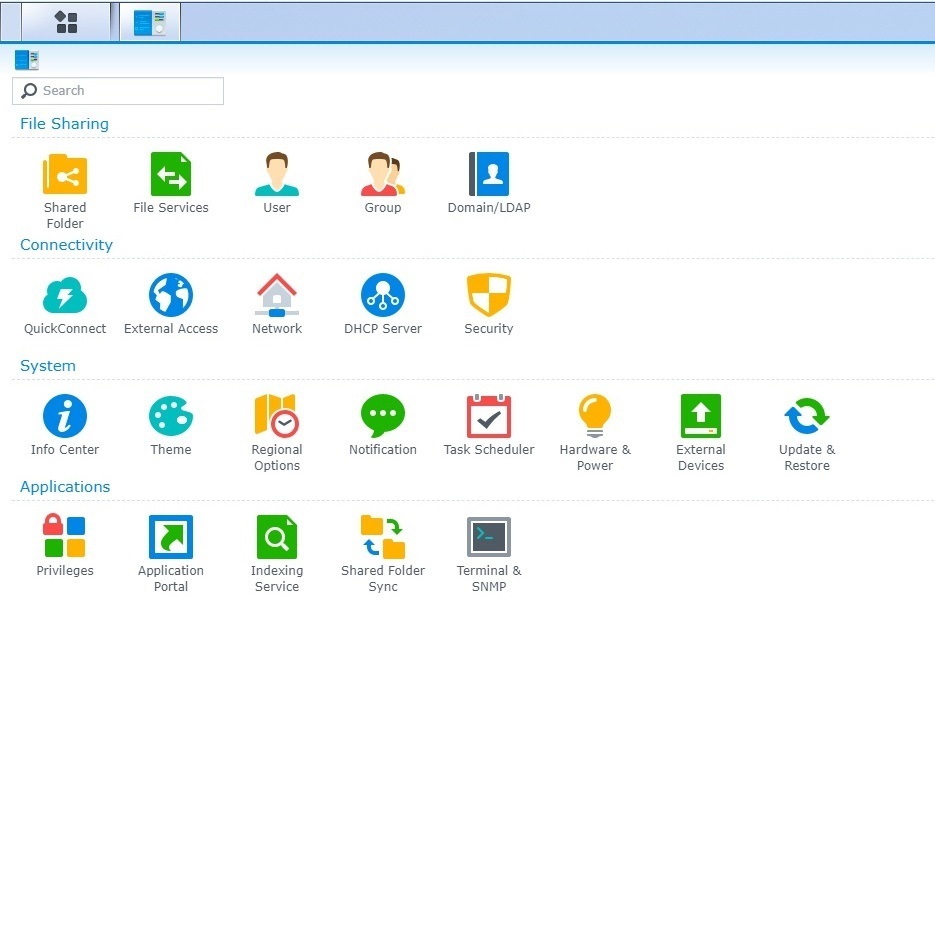Open Hardware & Power settings
This screenshot has width=935, height=935.
(594, 415)
